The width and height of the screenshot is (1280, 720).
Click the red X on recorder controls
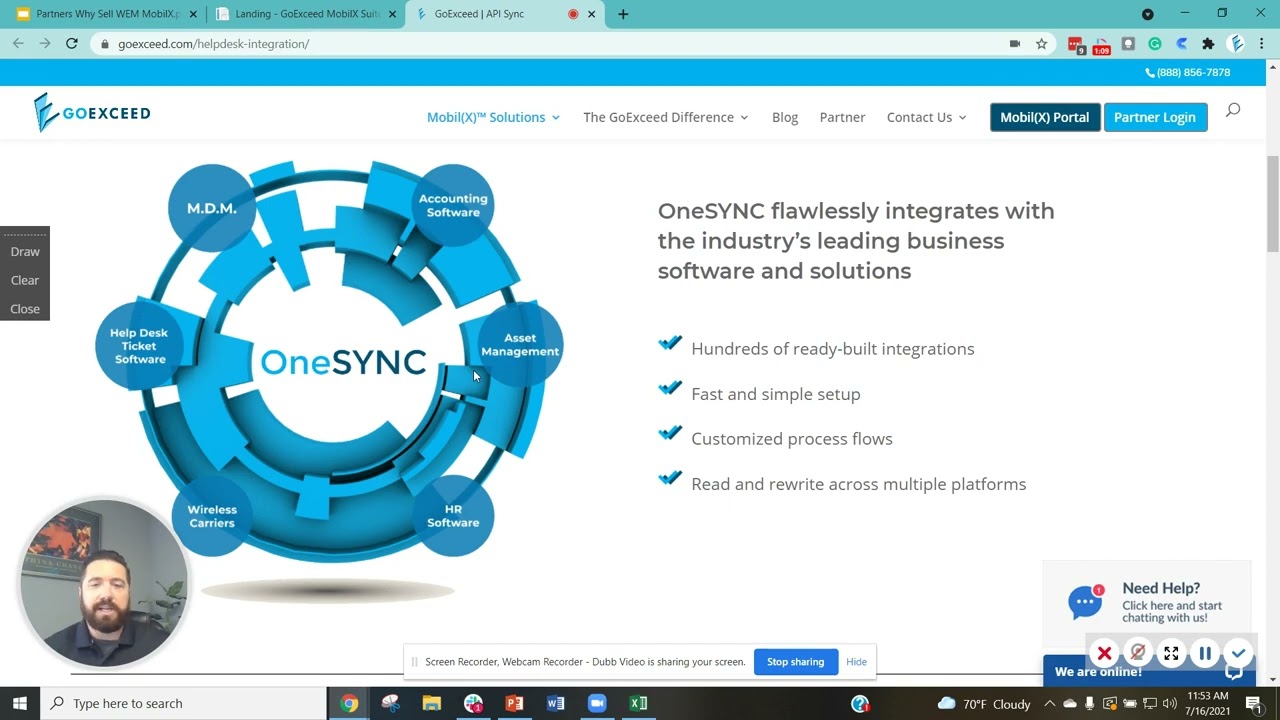point(1104,654)
